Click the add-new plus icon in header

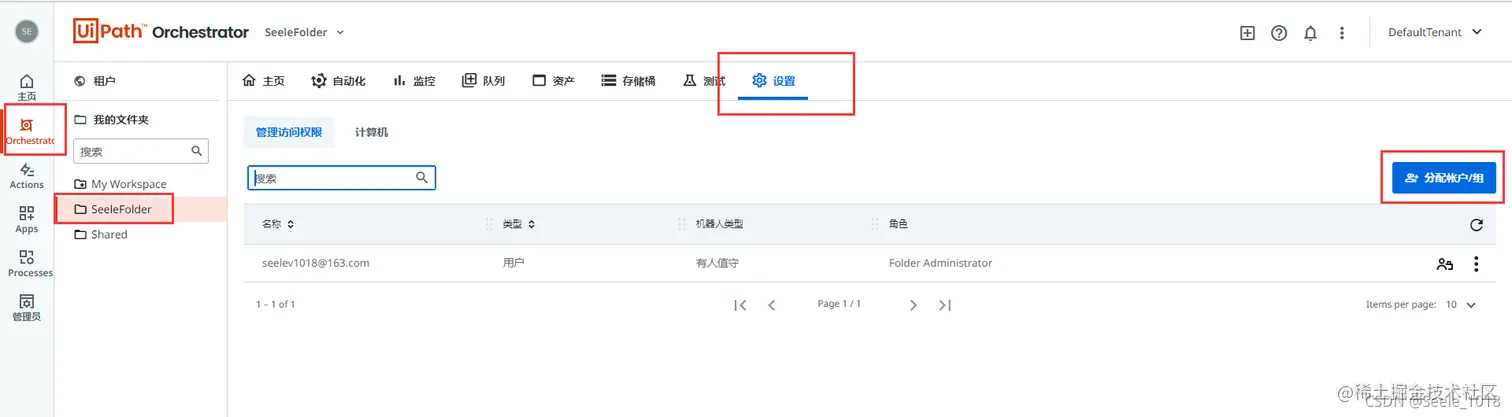pyautogui.click(x=1247, y=32)
